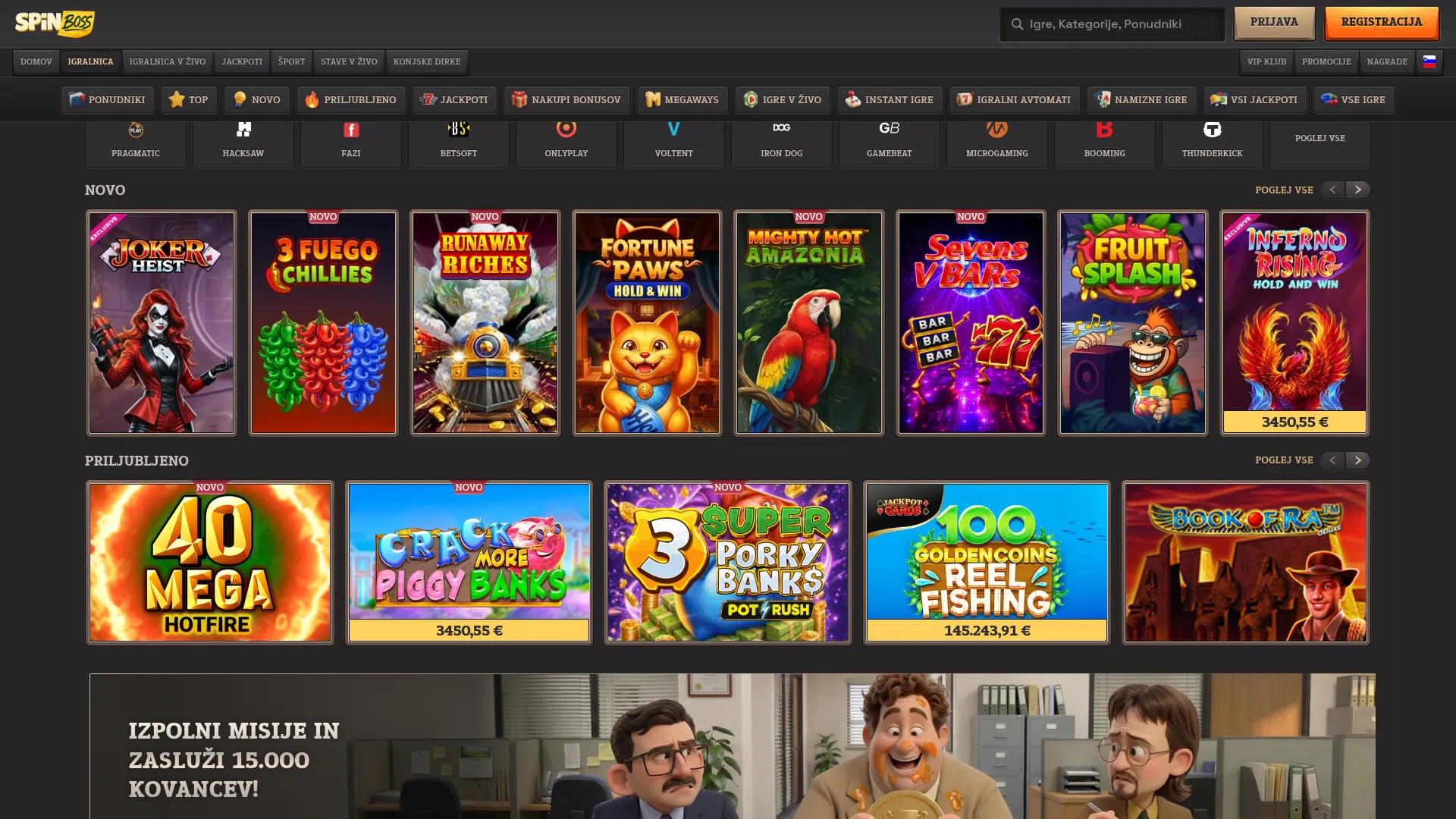The width and height of the screenshot is (1456, 819).
Task: Show the Top games category
Action: [189, 99]
